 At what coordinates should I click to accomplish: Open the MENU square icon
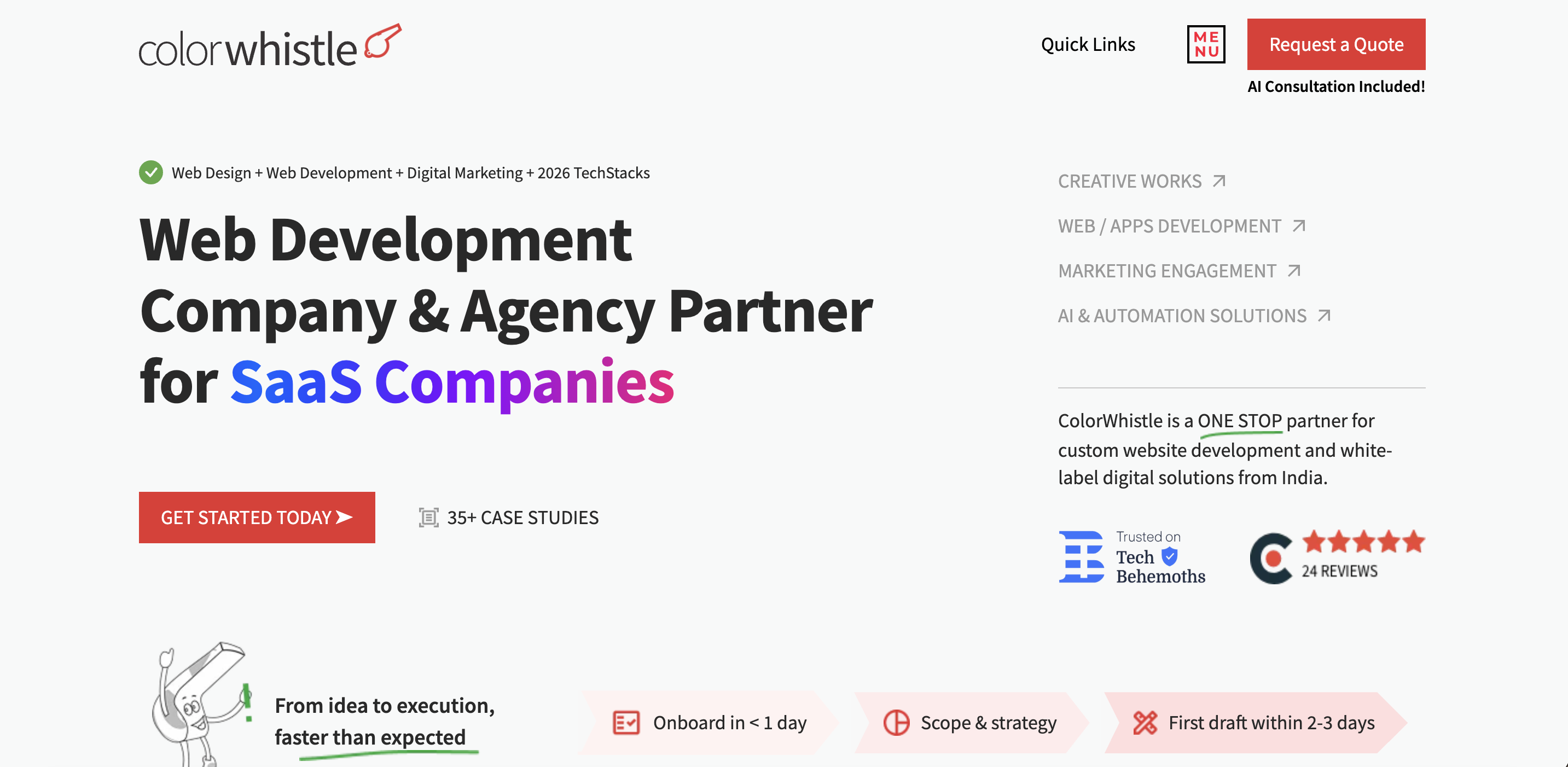click(1206, 44)
